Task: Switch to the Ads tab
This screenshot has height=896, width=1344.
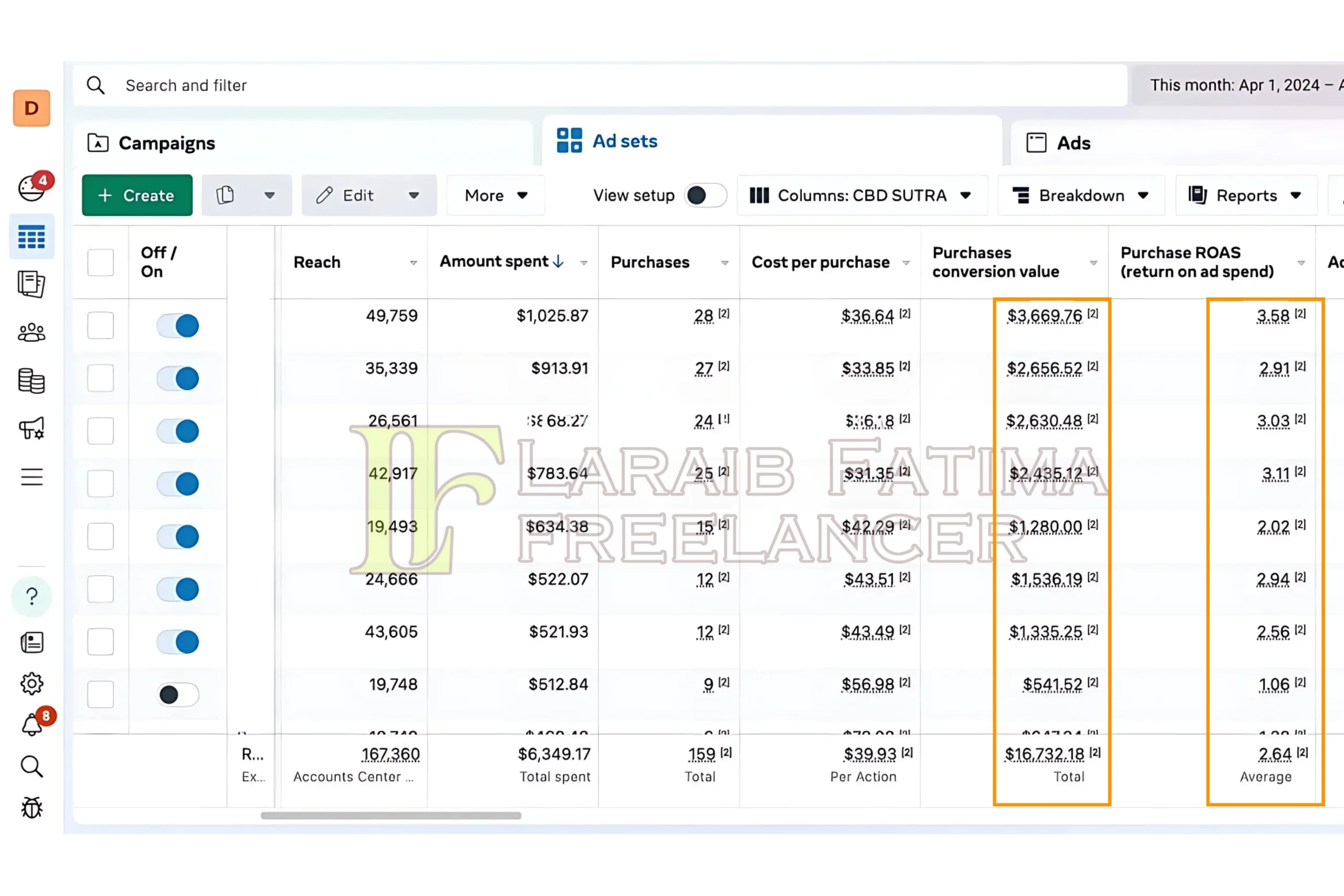Action: tap(1073, 143)
